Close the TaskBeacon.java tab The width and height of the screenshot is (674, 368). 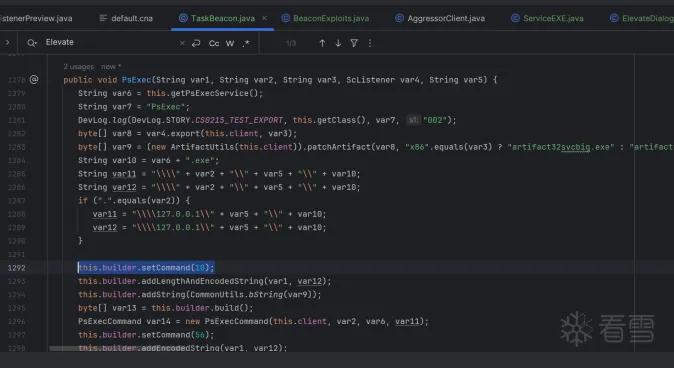pos(264,18)
